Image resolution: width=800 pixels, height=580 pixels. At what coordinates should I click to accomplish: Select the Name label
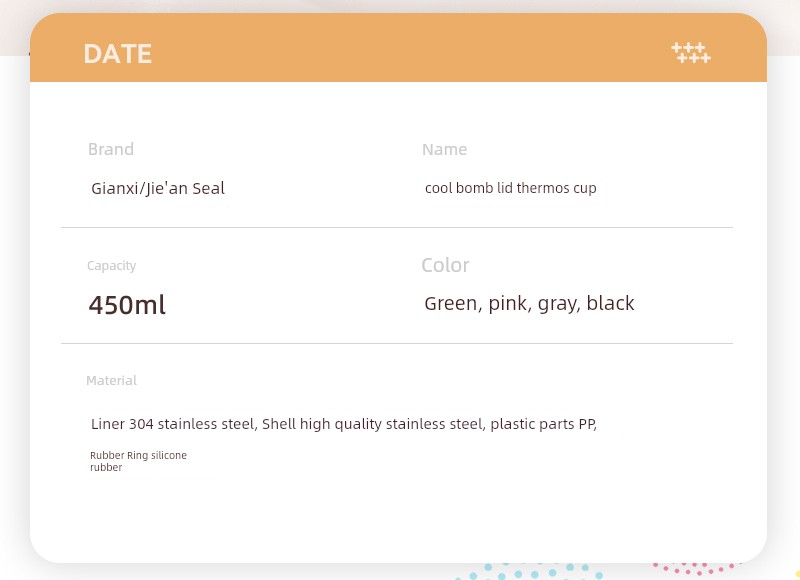(444, 149)
